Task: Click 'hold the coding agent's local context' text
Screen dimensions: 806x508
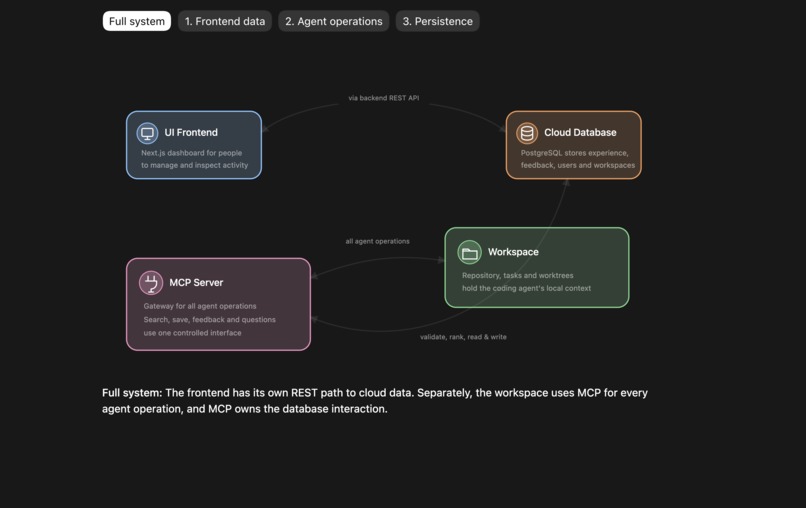Action: point(526,288)
